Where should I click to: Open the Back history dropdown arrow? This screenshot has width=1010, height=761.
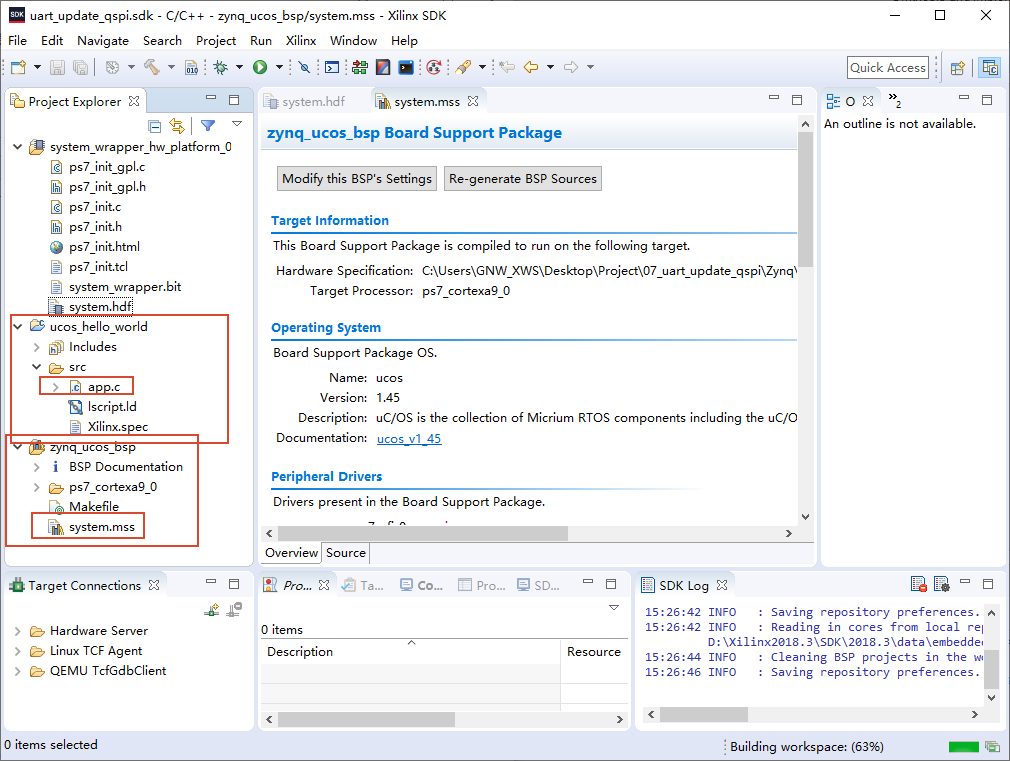tap(551, 67)
